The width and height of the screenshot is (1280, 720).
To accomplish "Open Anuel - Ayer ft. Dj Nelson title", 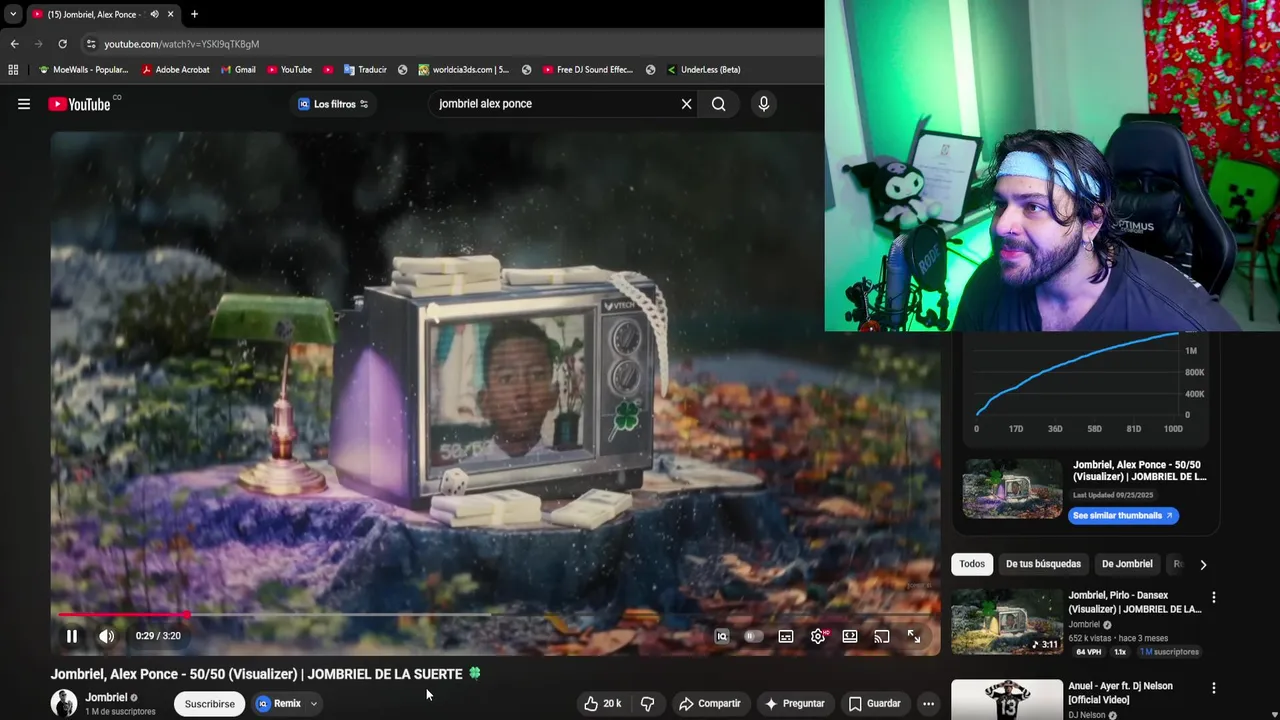I will pyautogui.click(x=1120, y=693).
